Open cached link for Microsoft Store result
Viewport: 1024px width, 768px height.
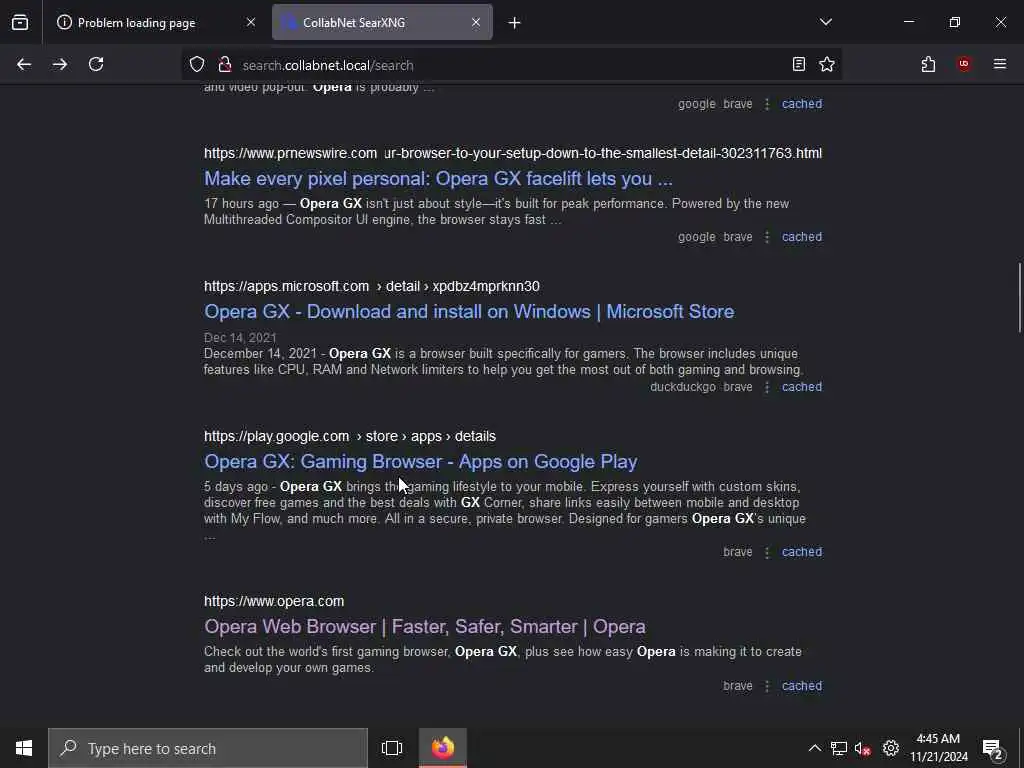[802, 387]
